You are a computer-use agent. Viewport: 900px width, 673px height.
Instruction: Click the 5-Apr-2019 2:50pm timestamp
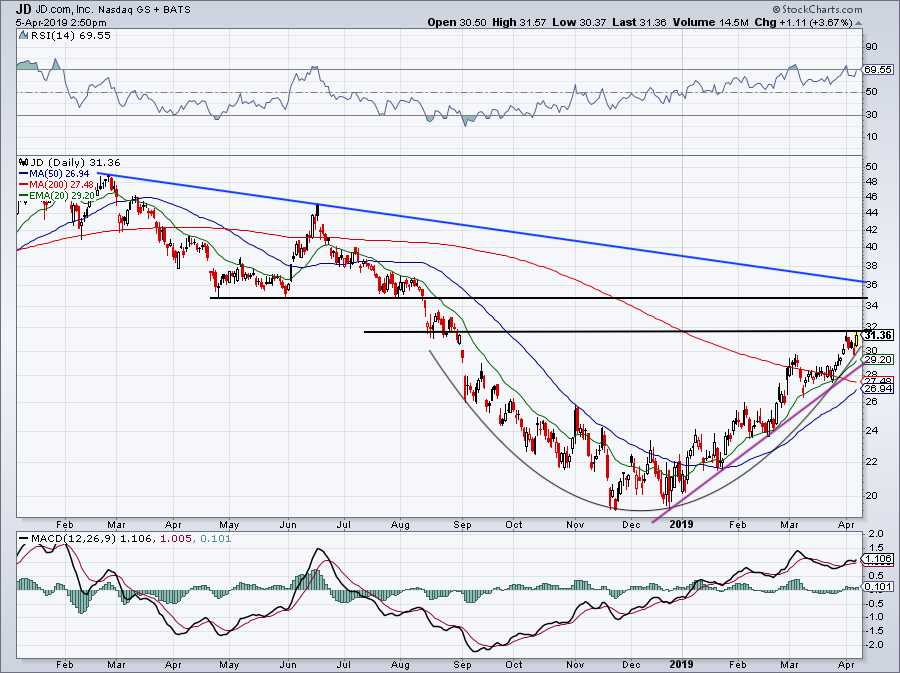(x=61, y=23)
